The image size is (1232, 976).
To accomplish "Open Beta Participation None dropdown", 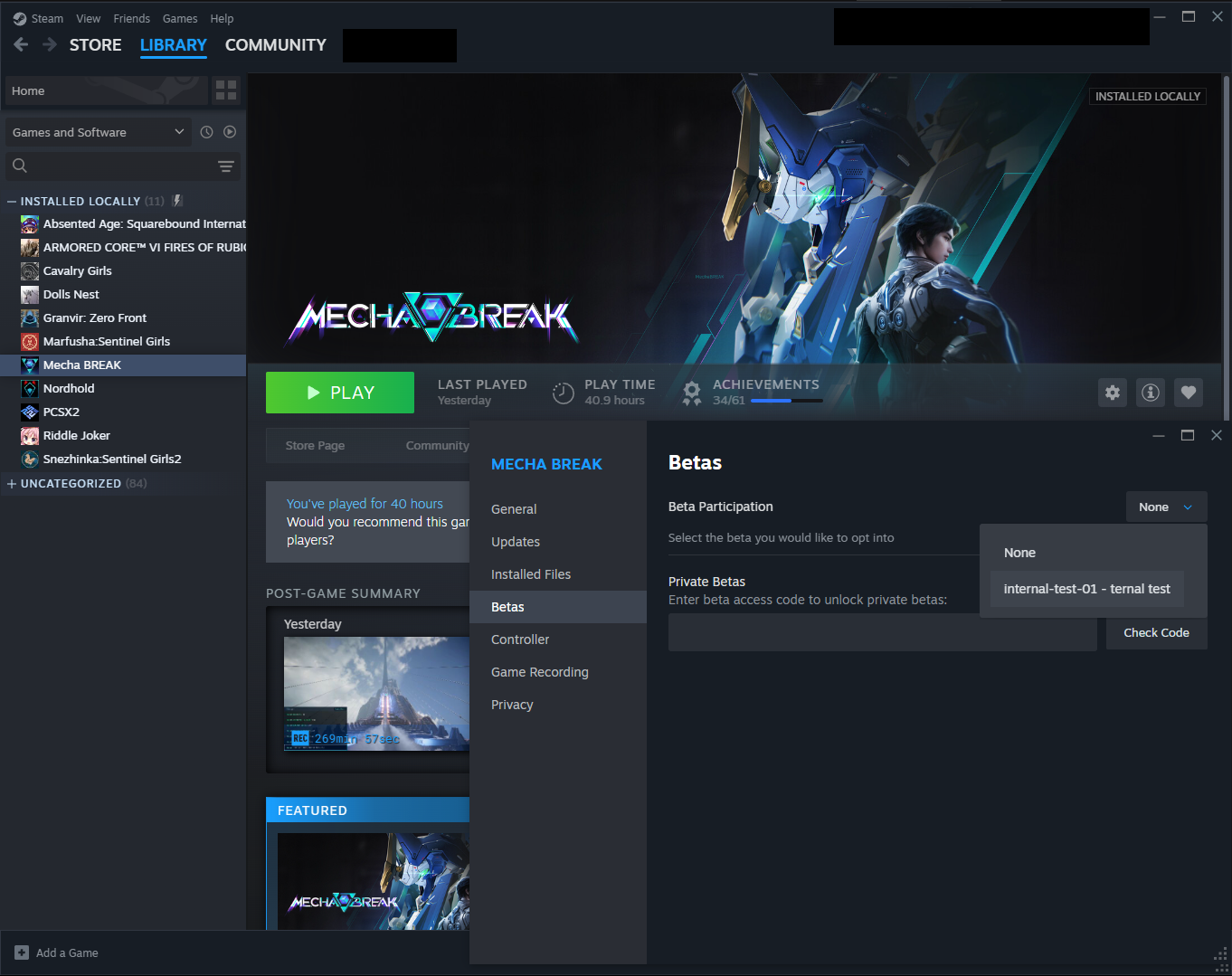I will click(x=1166, y=507).
